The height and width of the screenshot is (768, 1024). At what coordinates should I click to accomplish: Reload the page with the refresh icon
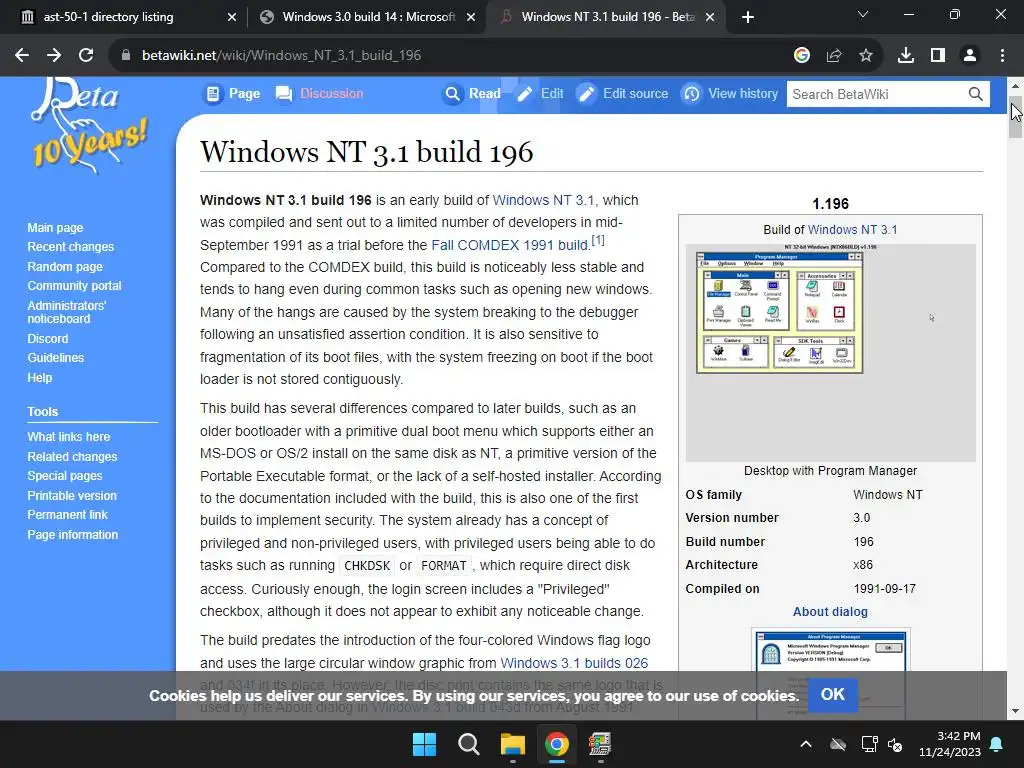click(86, 56)
